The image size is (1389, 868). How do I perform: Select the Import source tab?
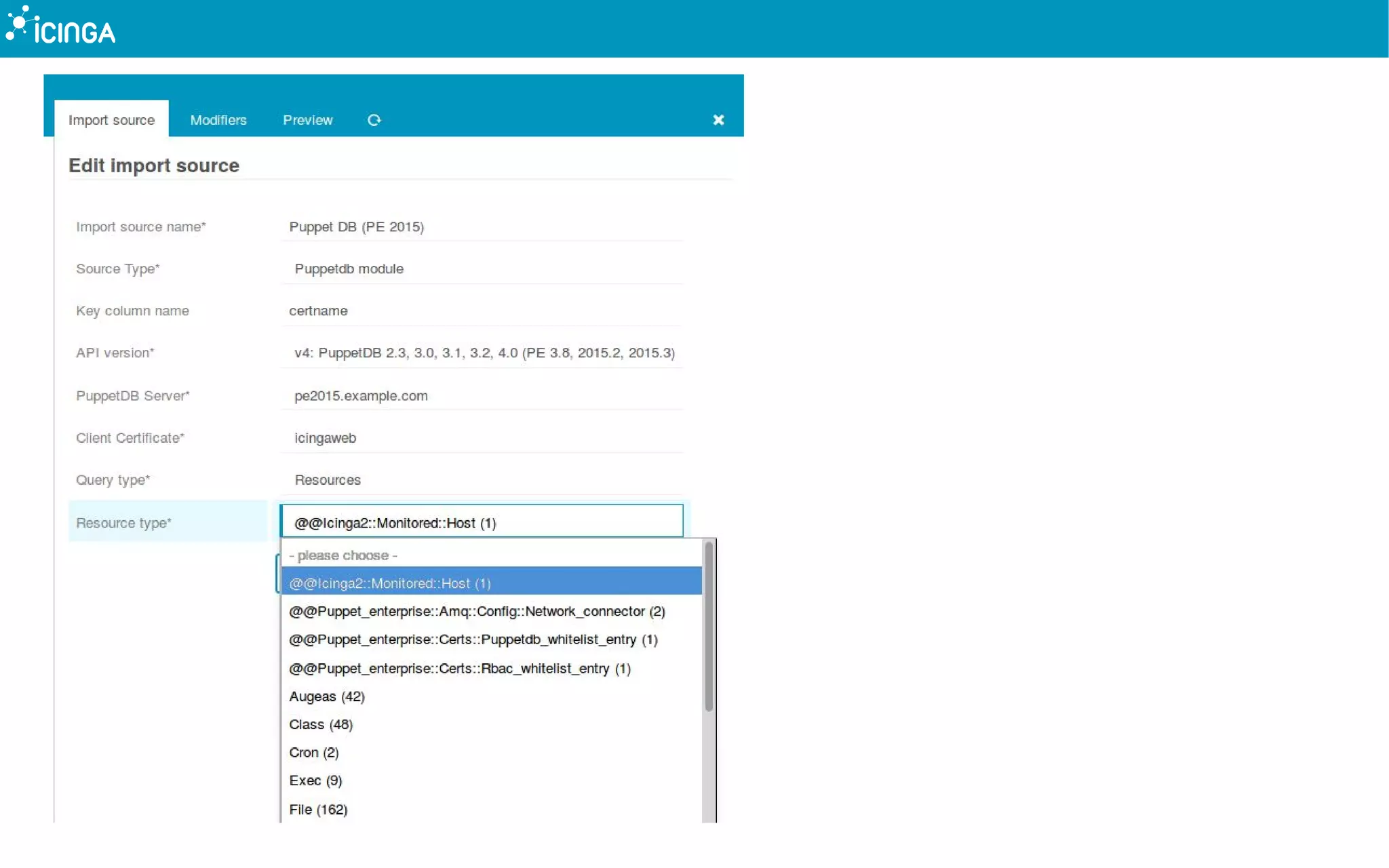point(111,120)
